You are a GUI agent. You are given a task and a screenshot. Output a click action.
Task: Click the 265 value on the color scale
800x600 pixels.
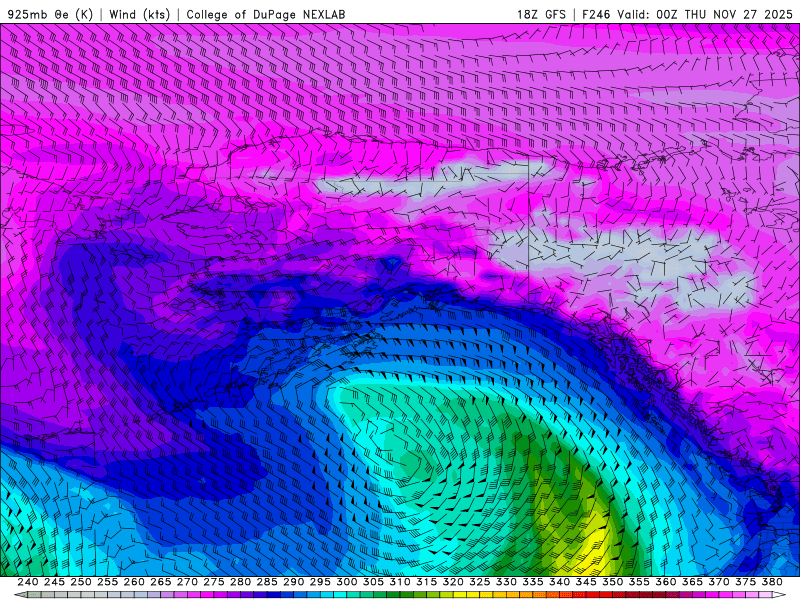coord(160,582)
